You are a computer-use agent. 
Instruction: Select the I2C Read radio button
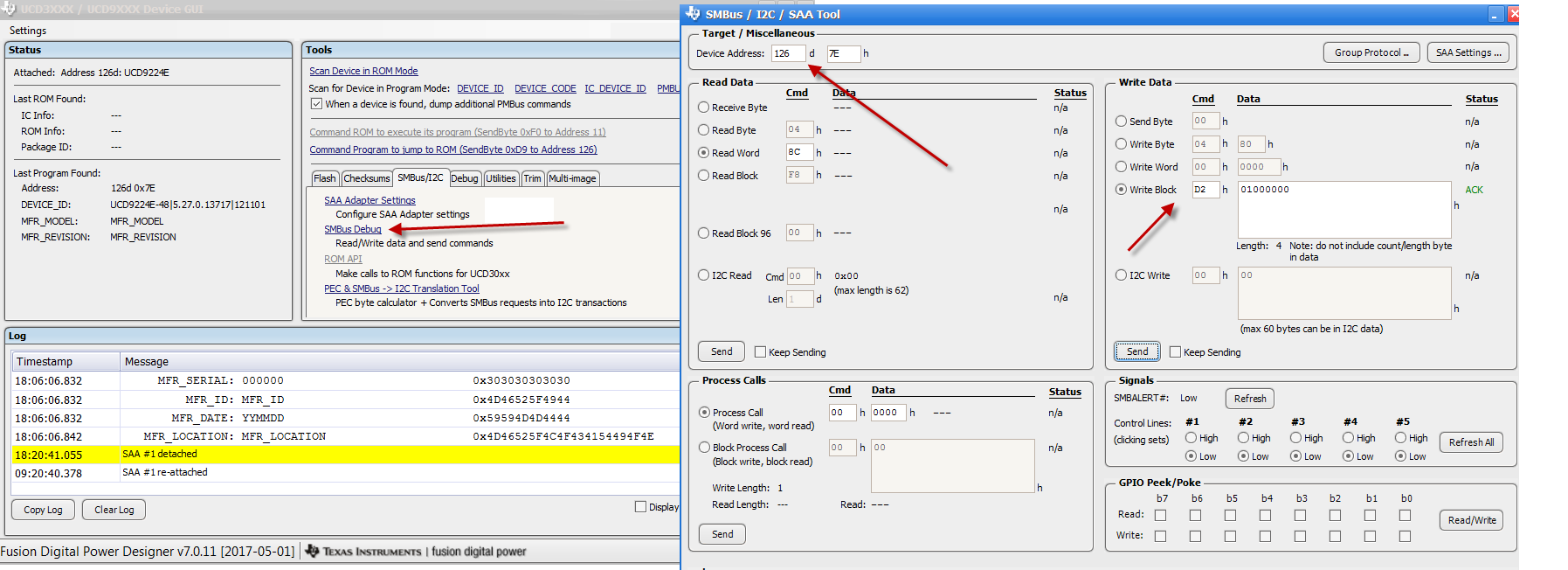click(x=703, y=275)
